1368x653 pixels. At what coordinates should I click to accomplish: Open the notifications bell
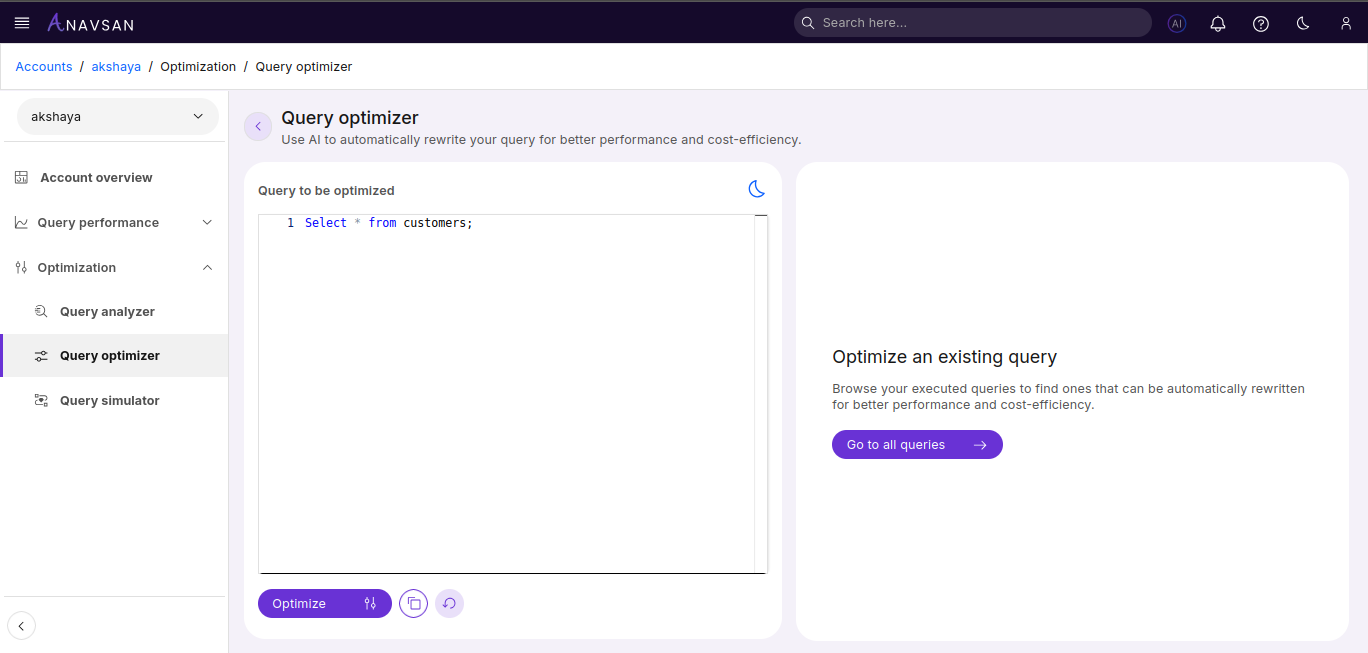click(1218, 22)
